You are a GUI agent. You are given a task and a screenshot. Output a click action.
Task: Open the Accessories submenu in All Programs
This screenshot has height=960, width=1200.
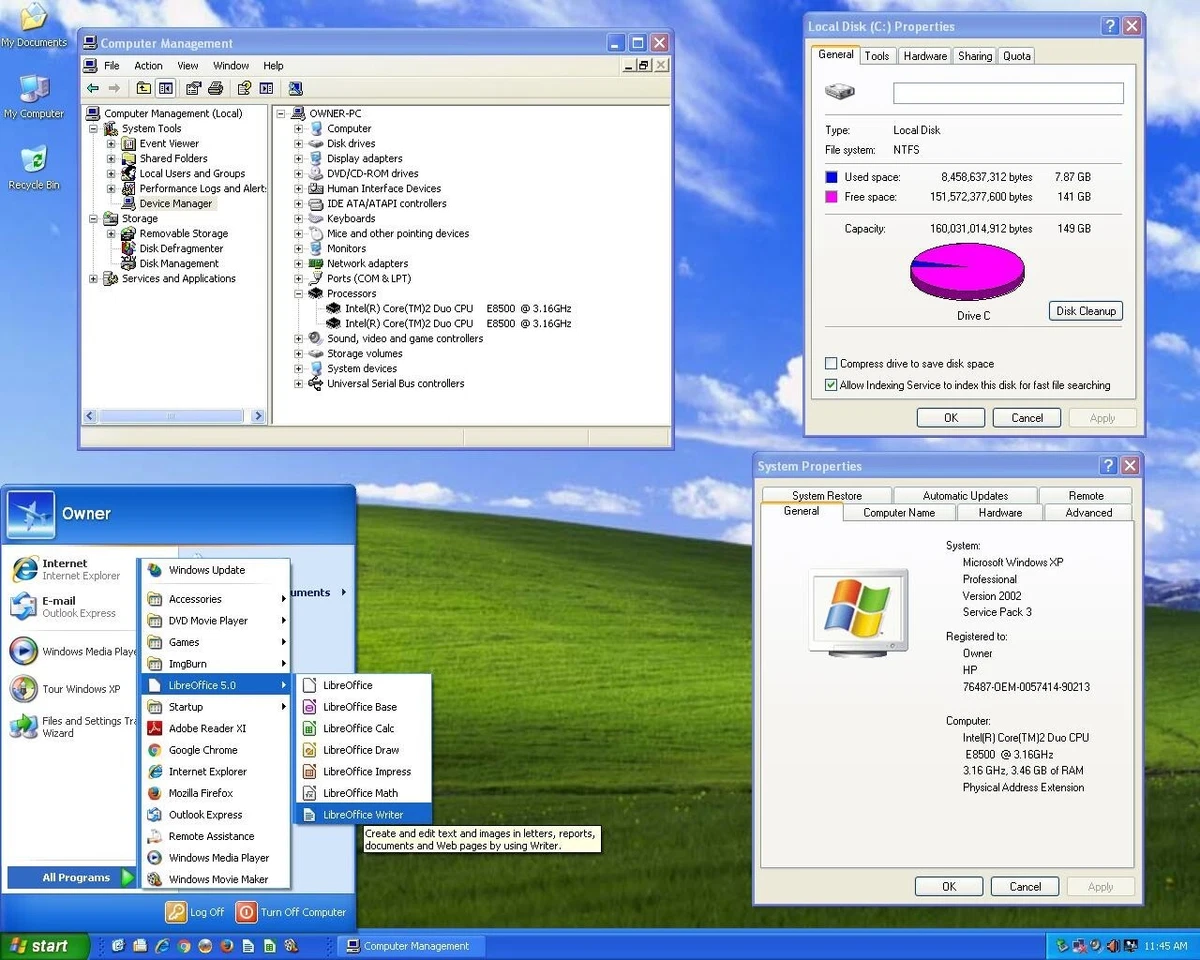215,599
